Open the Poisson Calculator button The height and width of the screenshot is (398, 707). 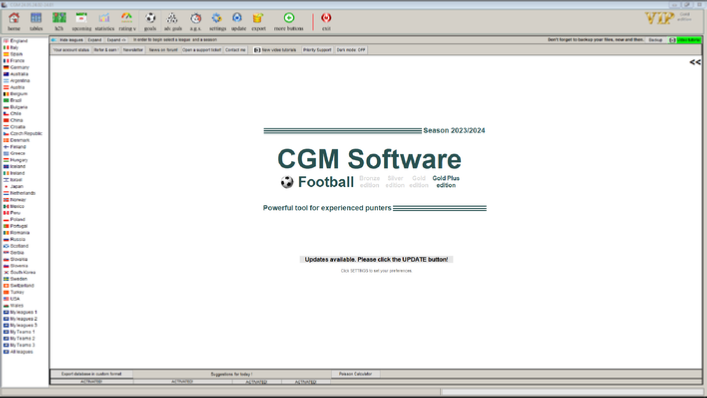(x=355, y=374)
